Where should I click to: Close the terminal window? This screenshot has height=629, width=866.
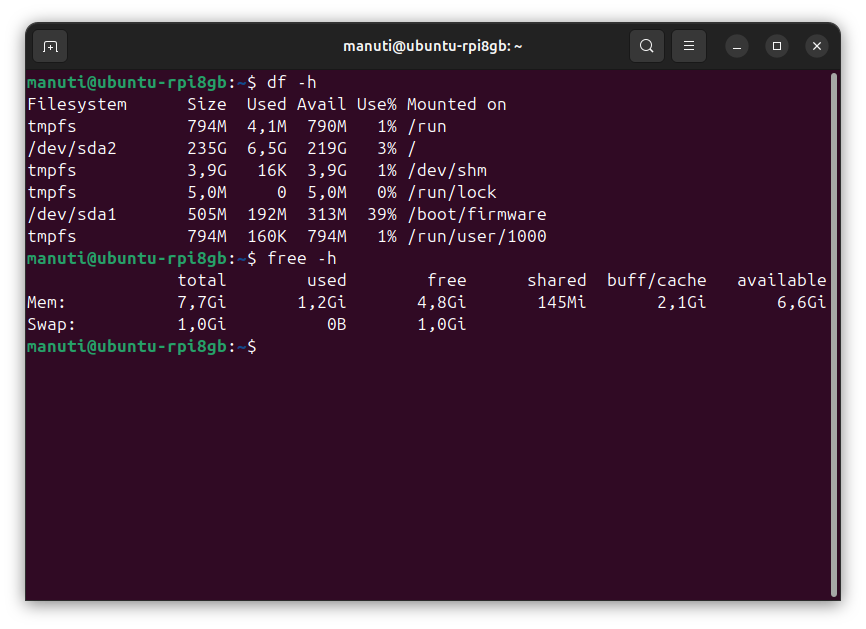[817, 46]
